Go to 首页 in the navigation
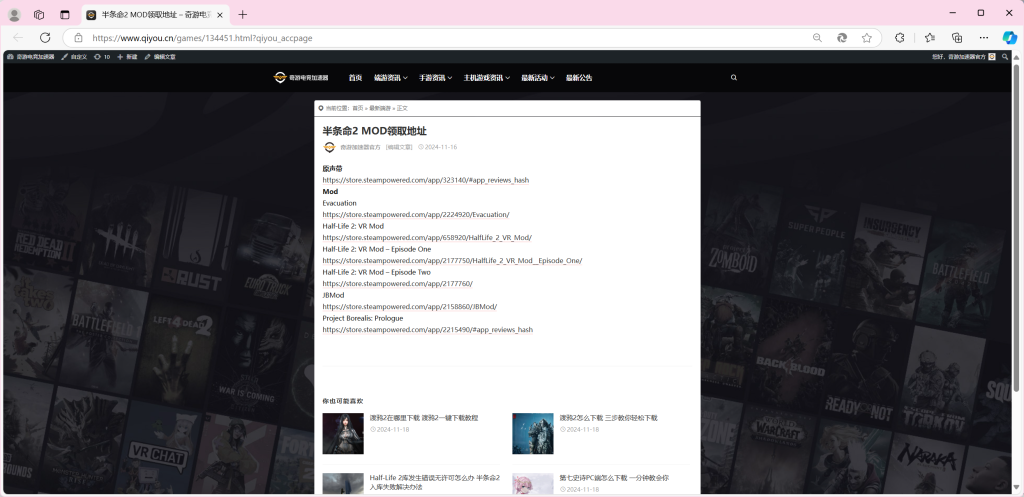This screenshot has height=497, width=1024. tap(355, 78)
